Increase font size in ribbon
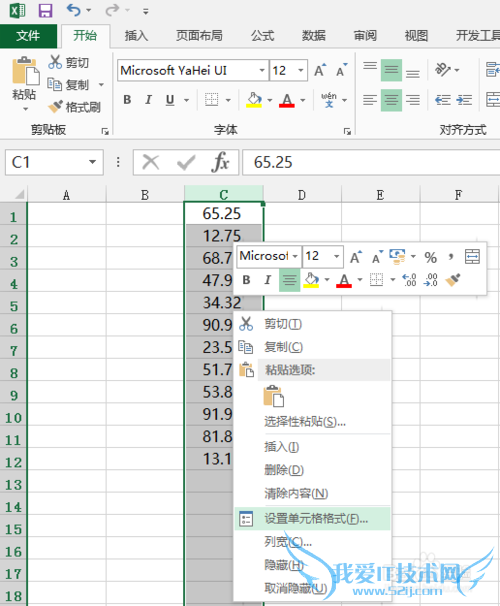 [x=320, y=70]
